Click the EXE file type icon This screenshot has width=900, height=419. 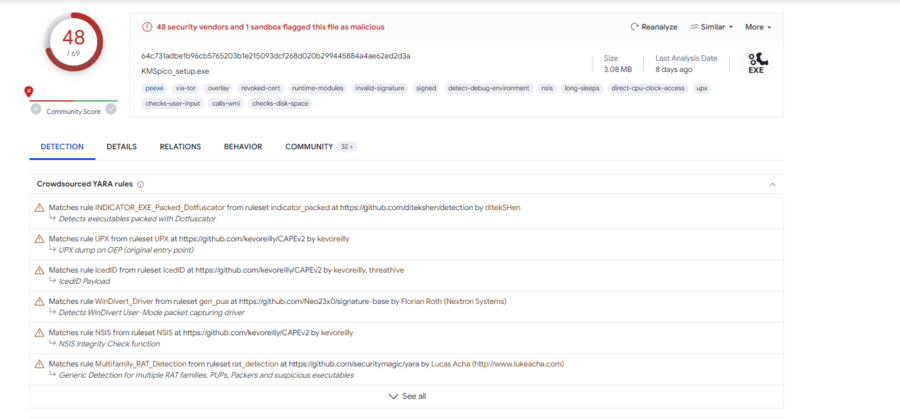tap(756, 64)
